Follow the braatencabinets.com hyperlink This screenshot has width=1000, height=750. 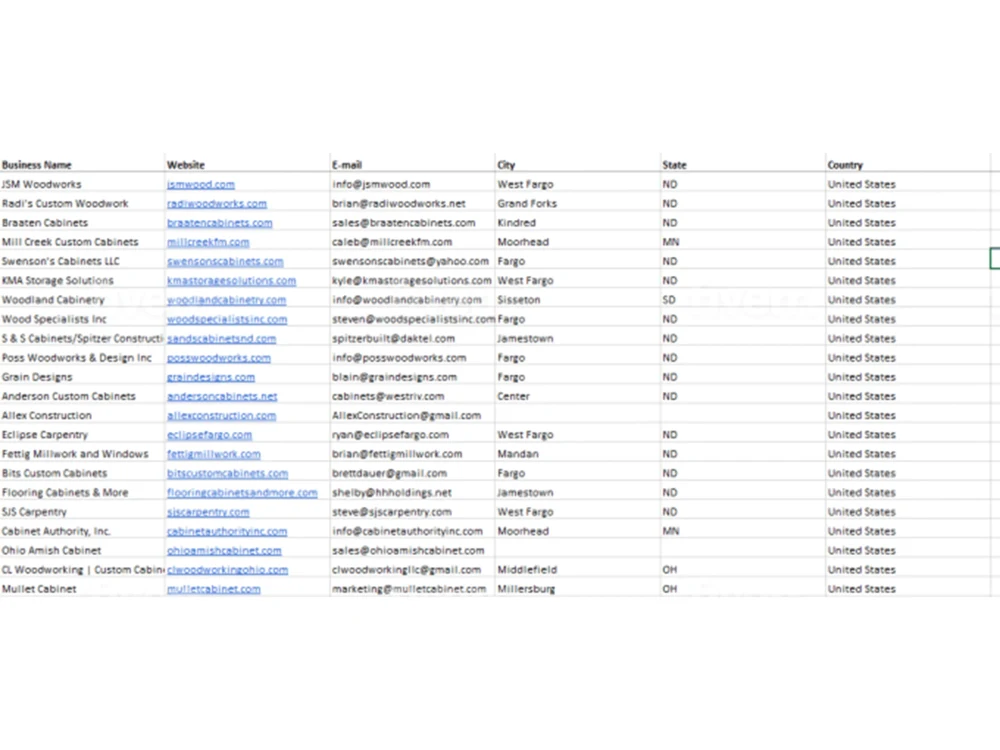click(219, 223)
